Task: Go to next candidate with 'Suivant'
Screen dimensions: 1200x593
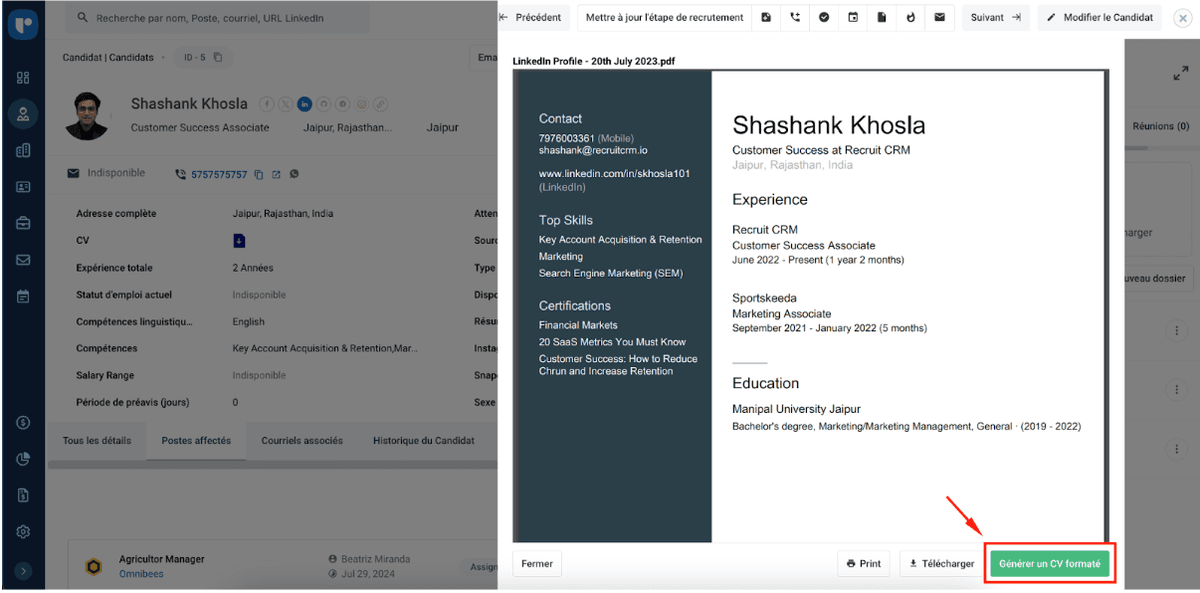Action: tap(995, 17)
